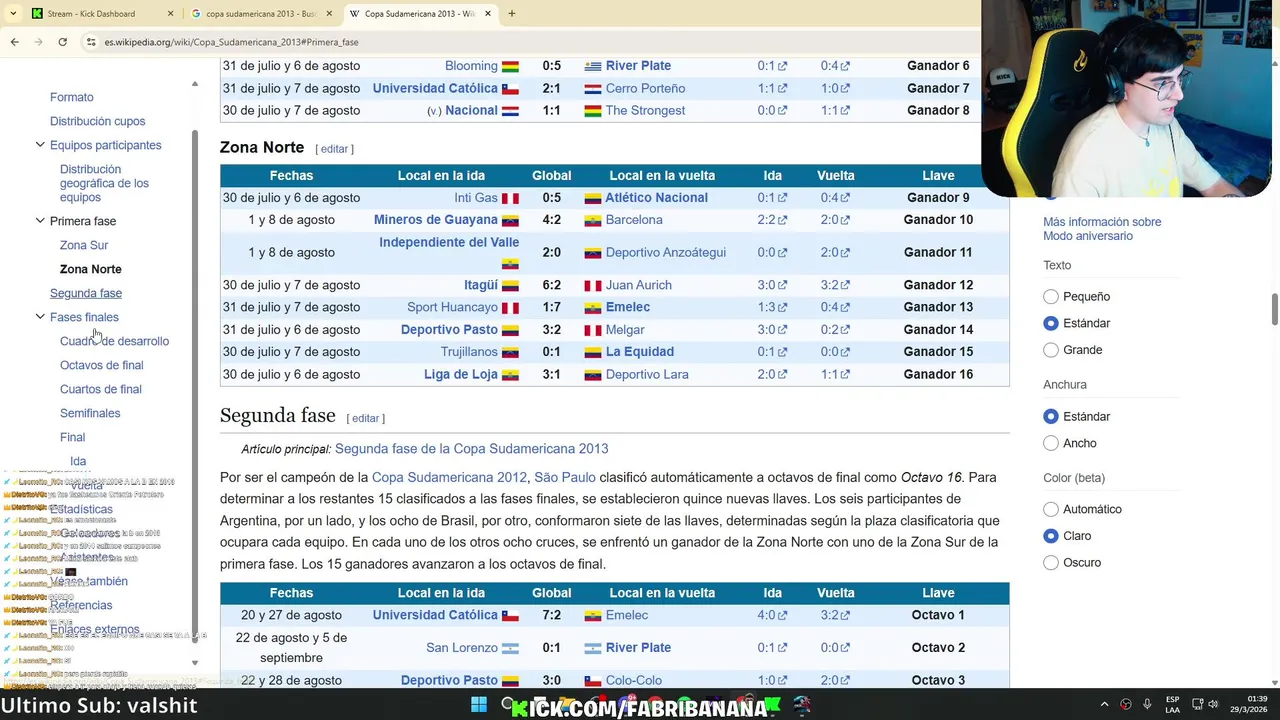
Task: Collapse the Fases finales section
Action: click(x=40, y=317)
